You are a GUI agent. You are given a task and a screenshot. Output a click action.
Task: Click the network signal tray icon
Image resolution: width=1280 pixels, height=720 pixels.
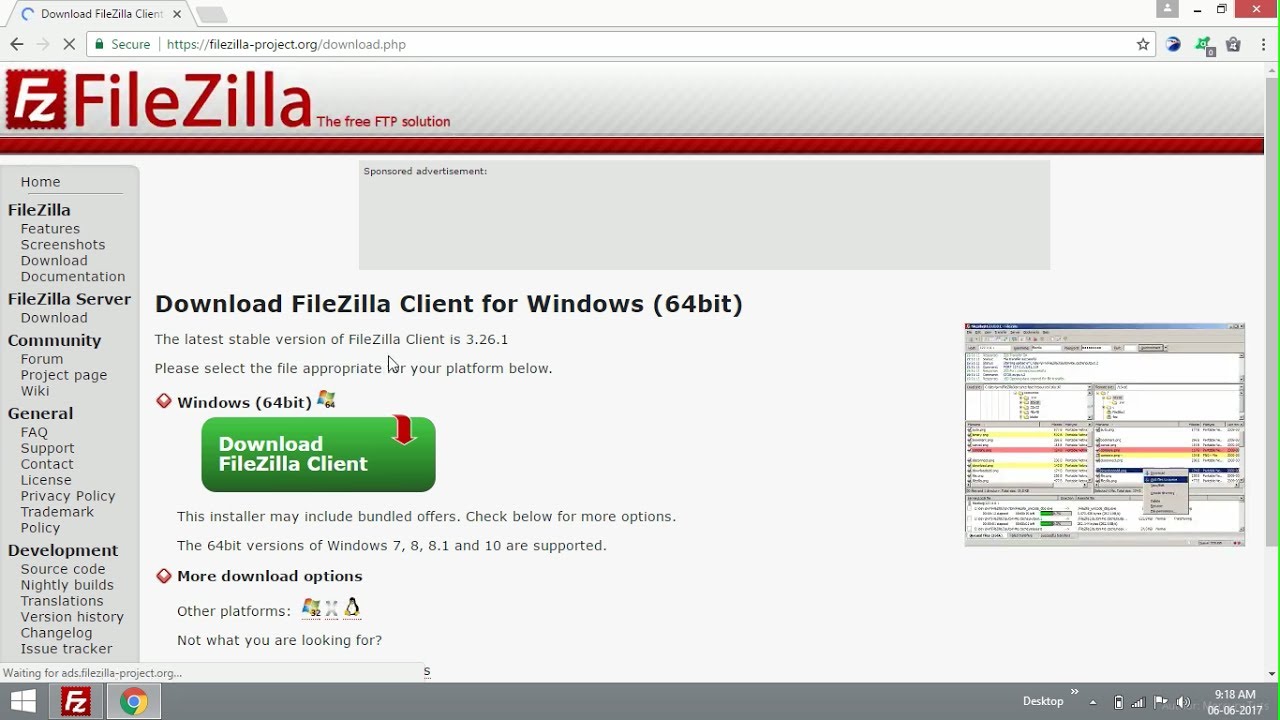click(x=1140, y=702)
